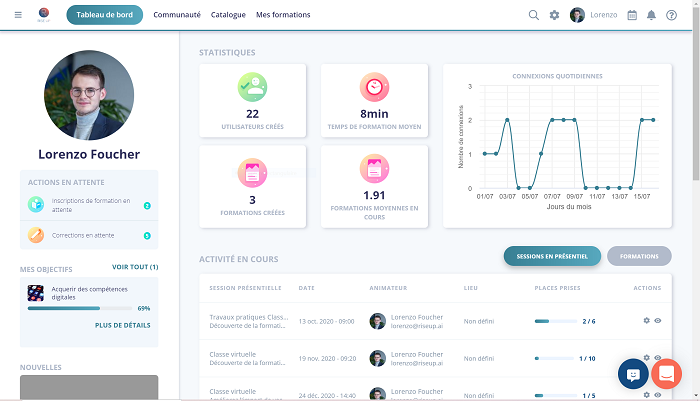Screen dimensions: 700x401
Task: Click the orange messaging widget button
Action: click(666, 374)
